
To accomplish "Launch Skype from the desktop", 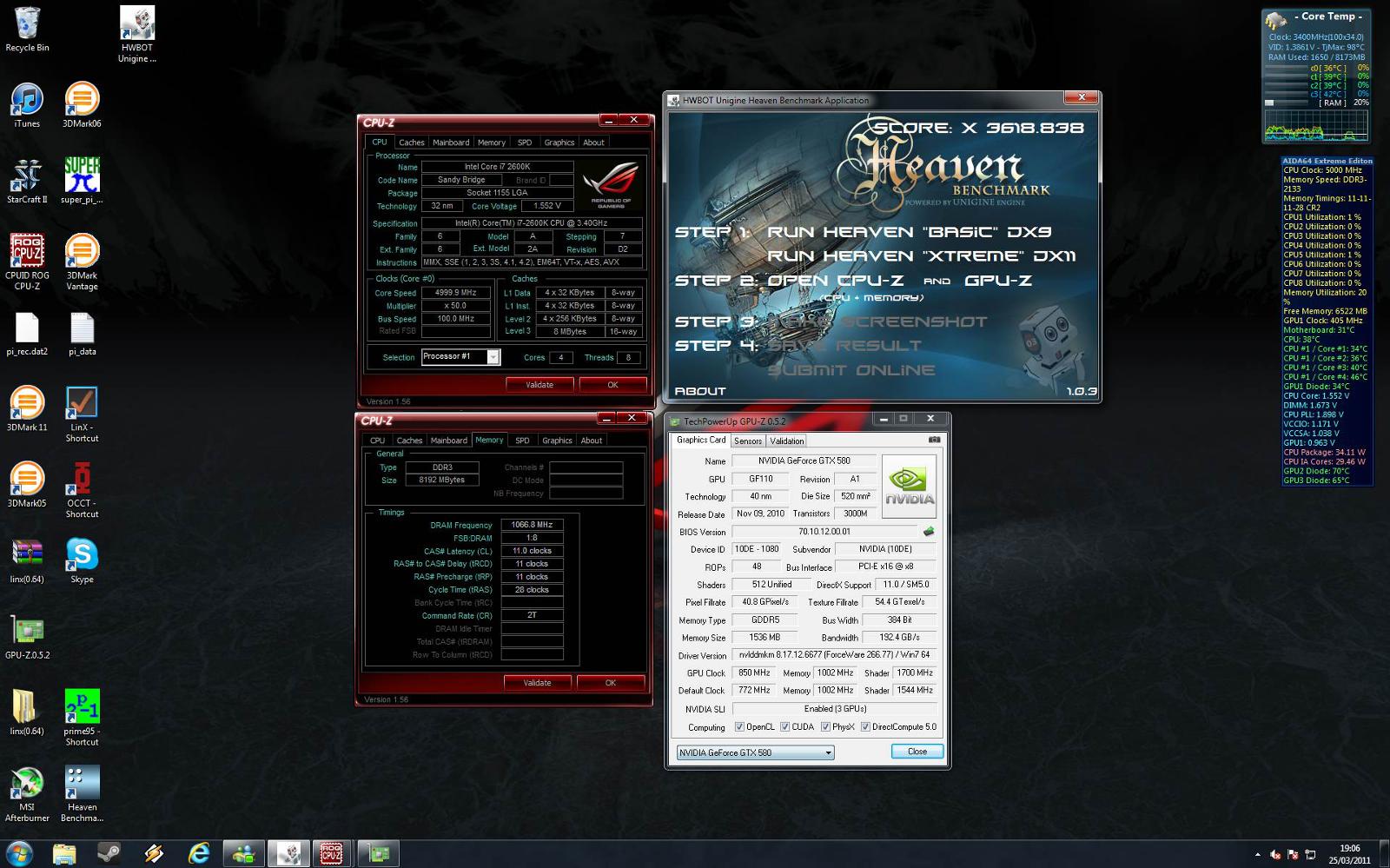I will point(82,560).
